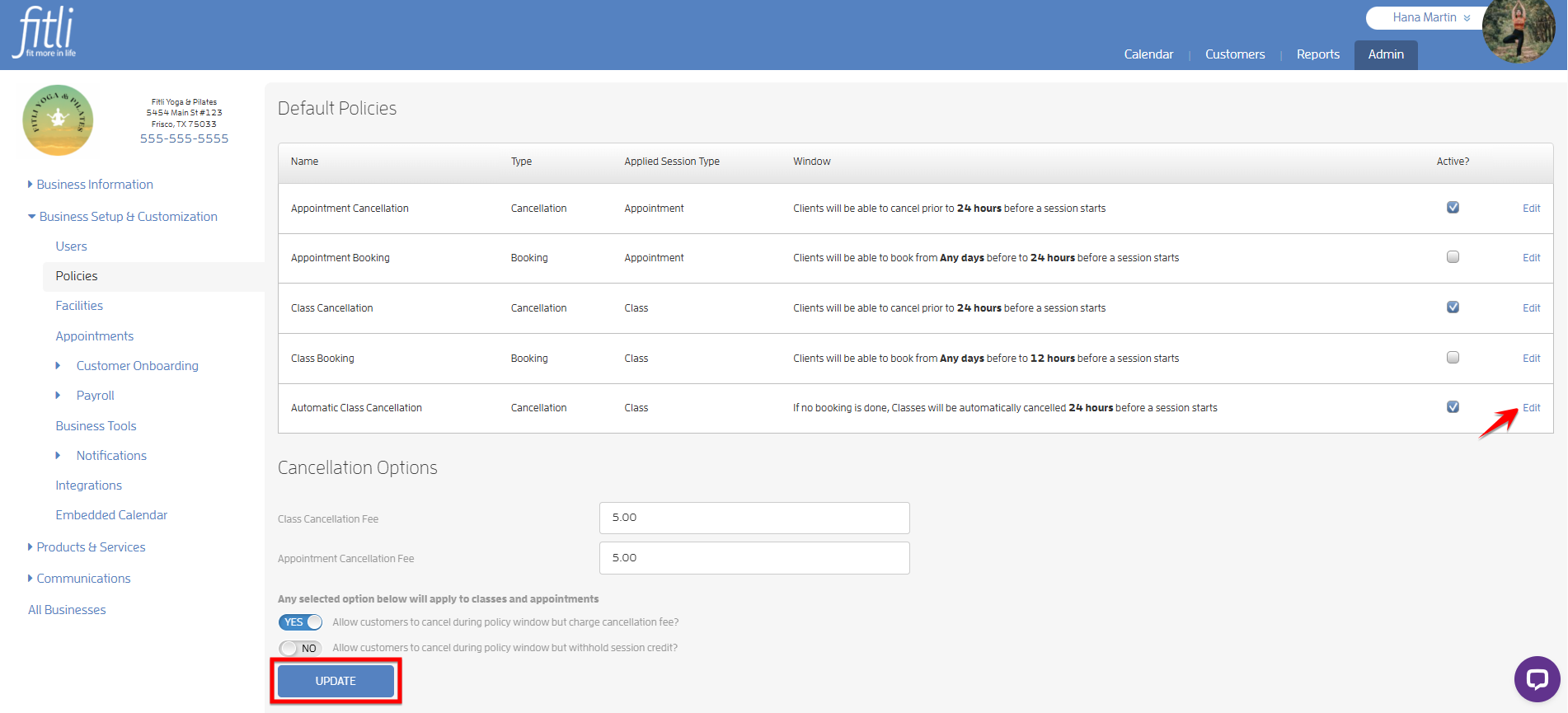Click the Name column header

(304, 162)
